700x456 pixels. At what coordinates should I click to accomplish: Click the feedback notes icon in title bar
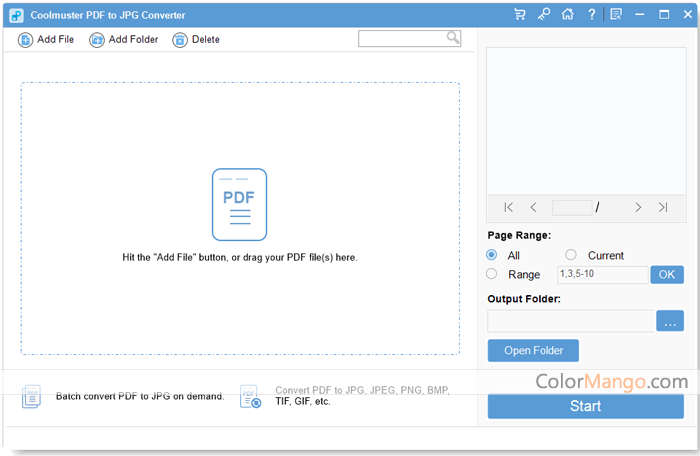pos(616,15)
